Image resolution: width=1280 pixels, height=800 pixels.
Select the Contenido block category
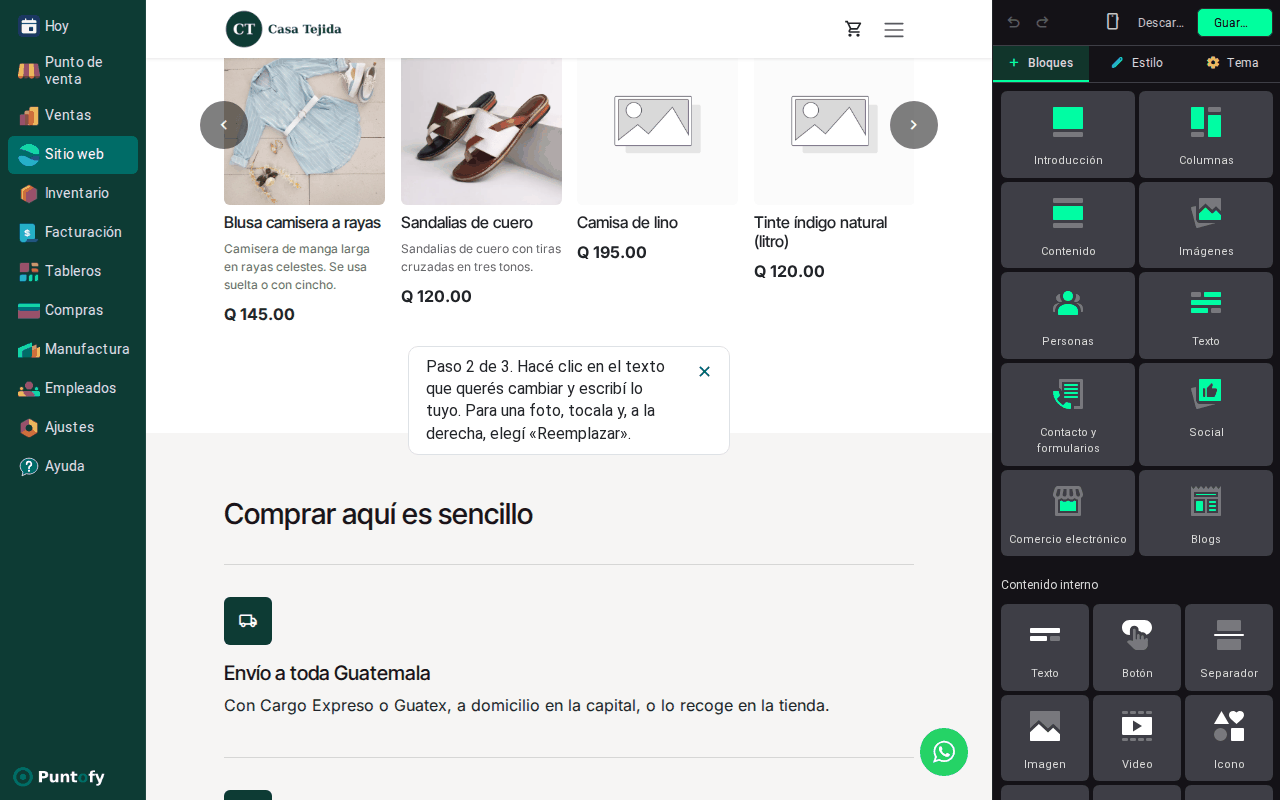[1068, 225]
